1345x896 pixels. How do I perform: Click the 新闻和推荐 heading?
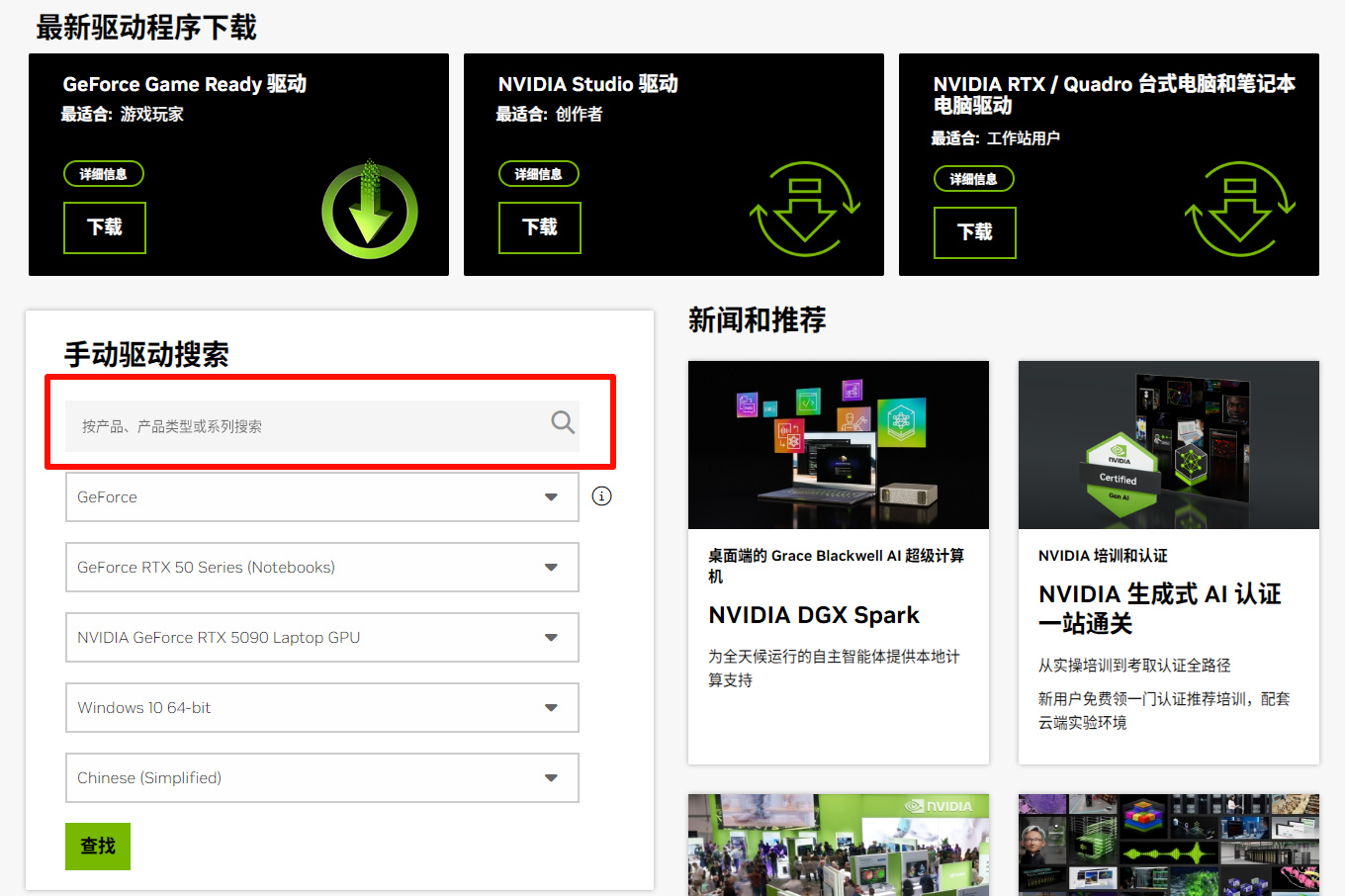(x=758, y=319)
